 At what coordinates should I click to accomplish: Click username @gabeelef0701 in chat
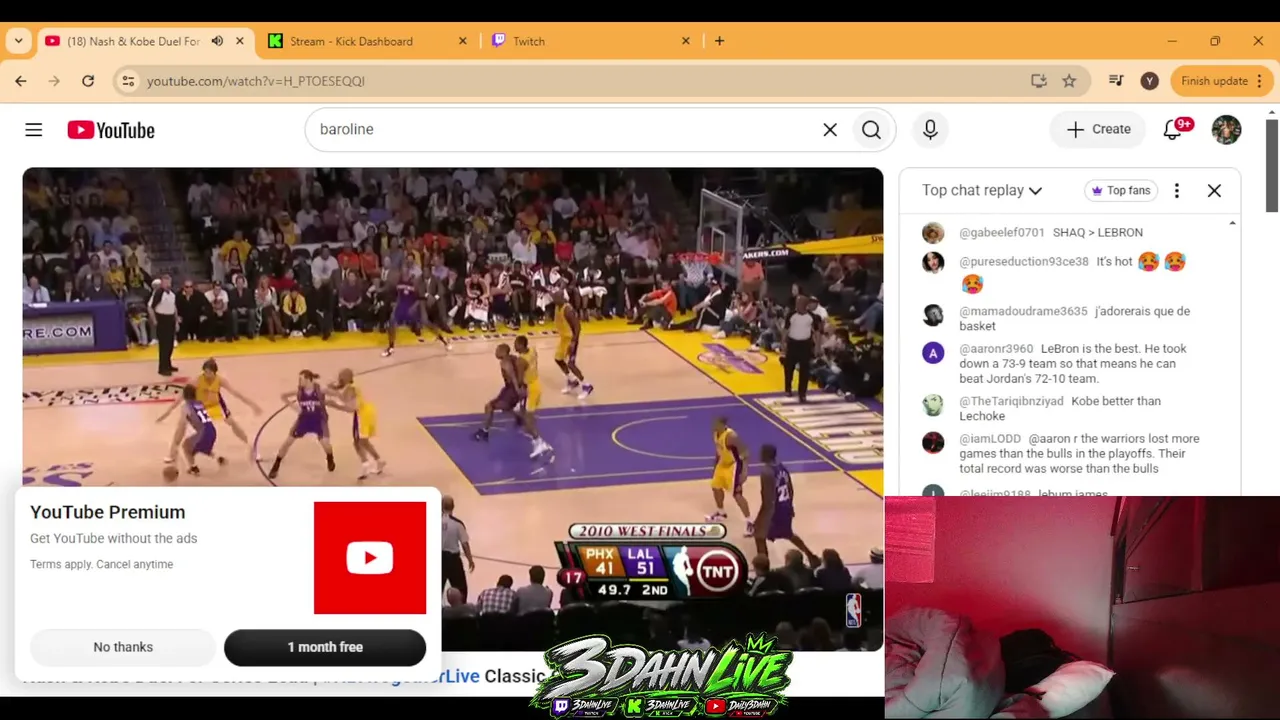(1002, 232)
